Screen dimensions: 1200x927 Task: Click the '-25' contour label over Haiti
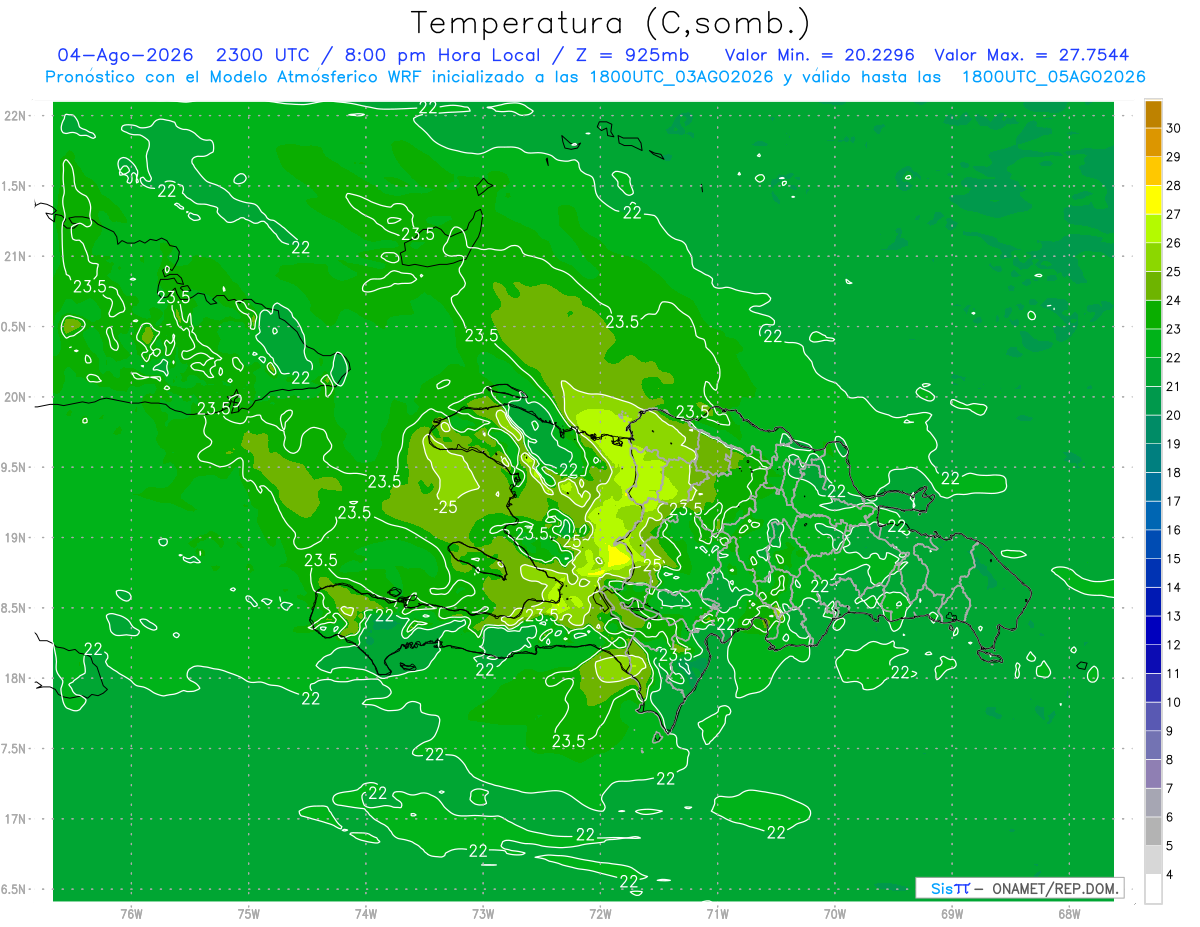point(445,507)
